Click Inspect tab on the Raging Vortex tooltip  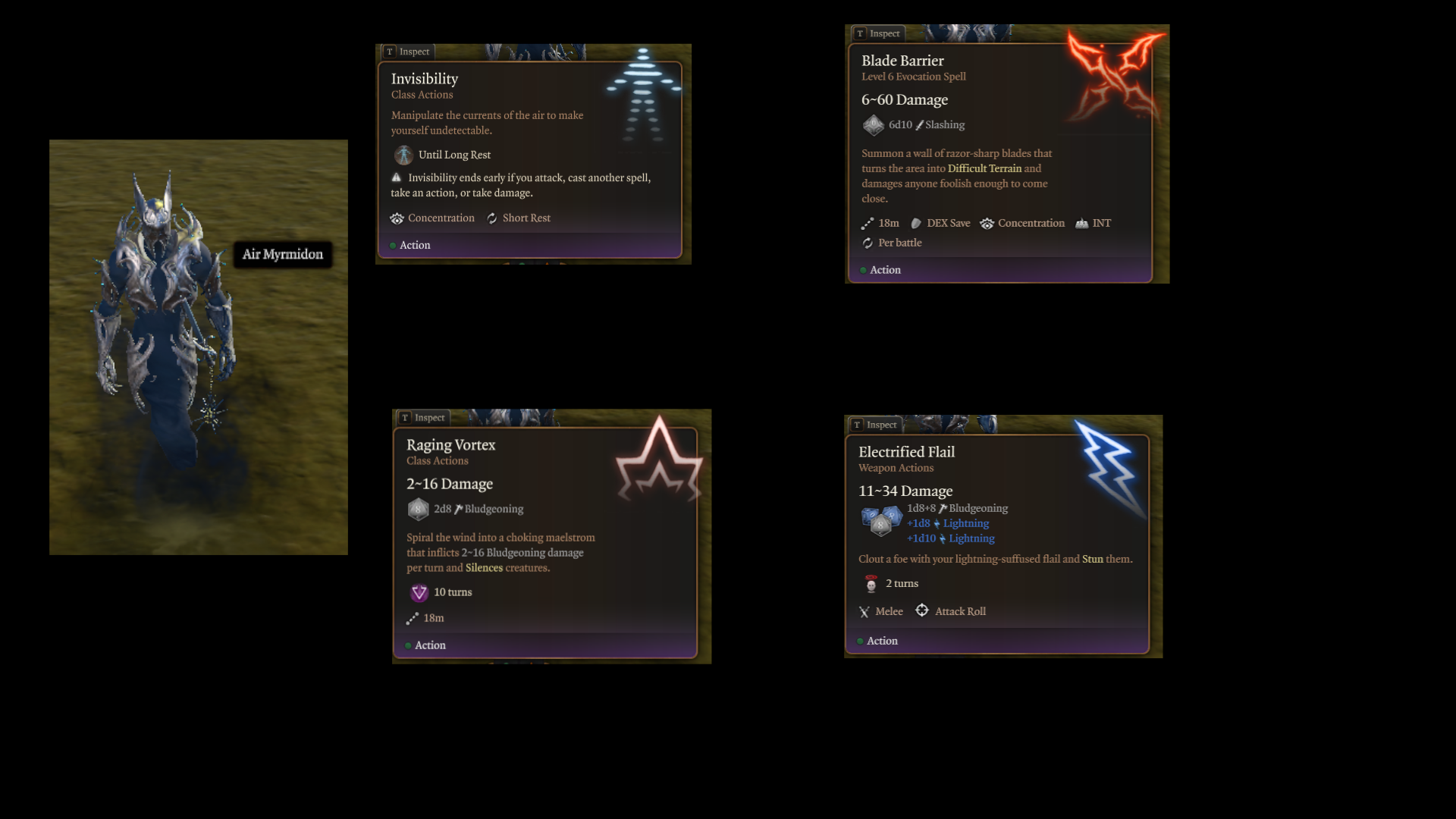pyautogui.click(x=423, y=418)
